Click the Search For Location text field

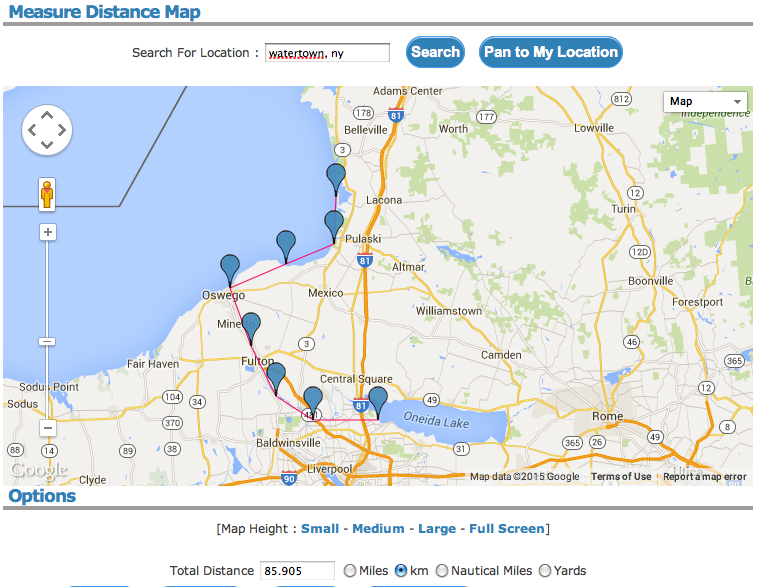(327, 53)
